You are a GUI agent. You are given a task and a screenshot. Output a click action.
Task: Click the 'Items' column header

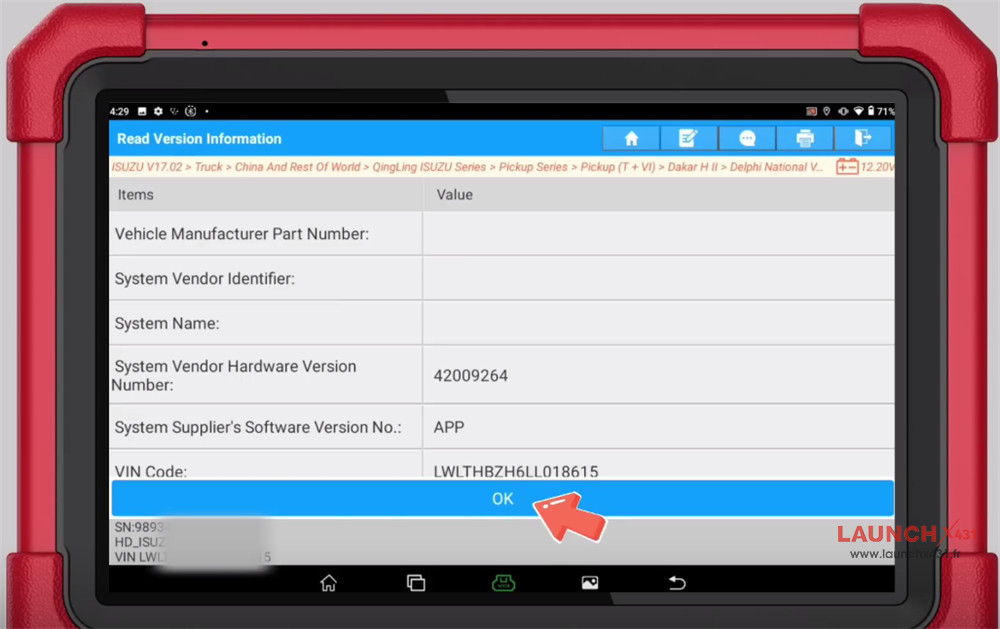(x=136, y=195)
